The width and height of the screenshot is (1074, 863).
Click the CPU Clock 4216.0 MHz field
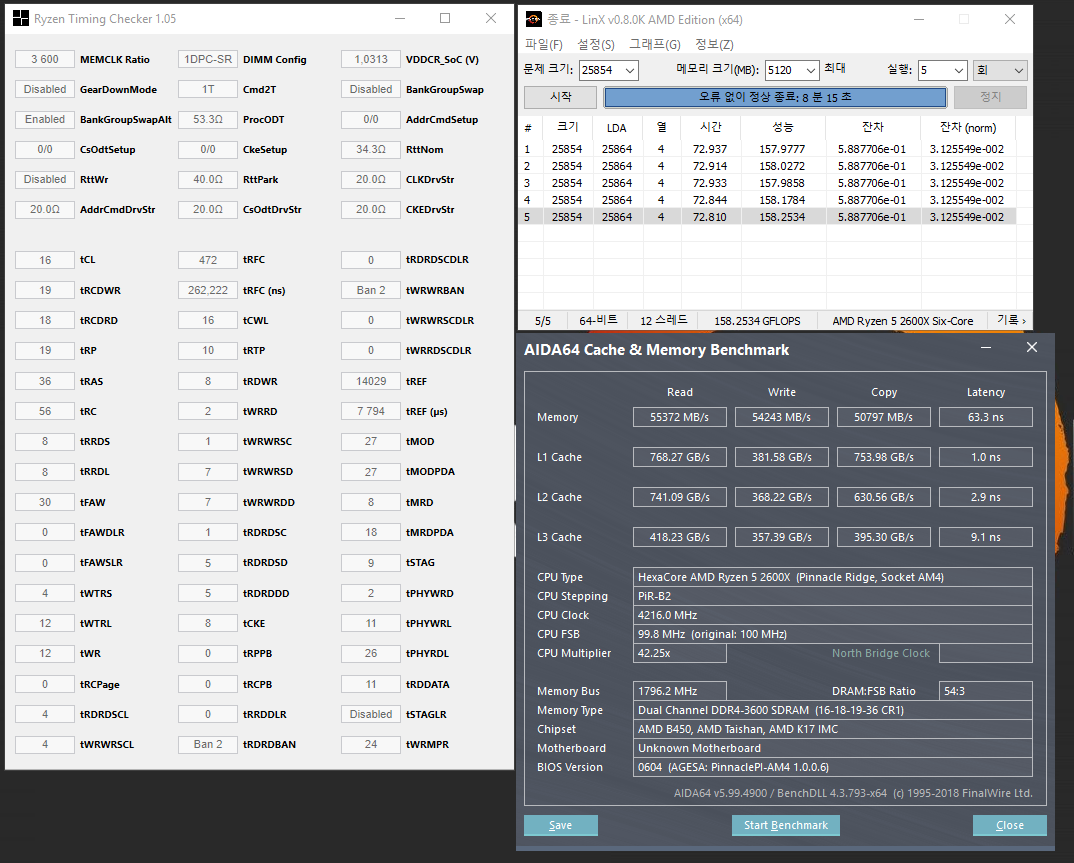tap(833, 615)
